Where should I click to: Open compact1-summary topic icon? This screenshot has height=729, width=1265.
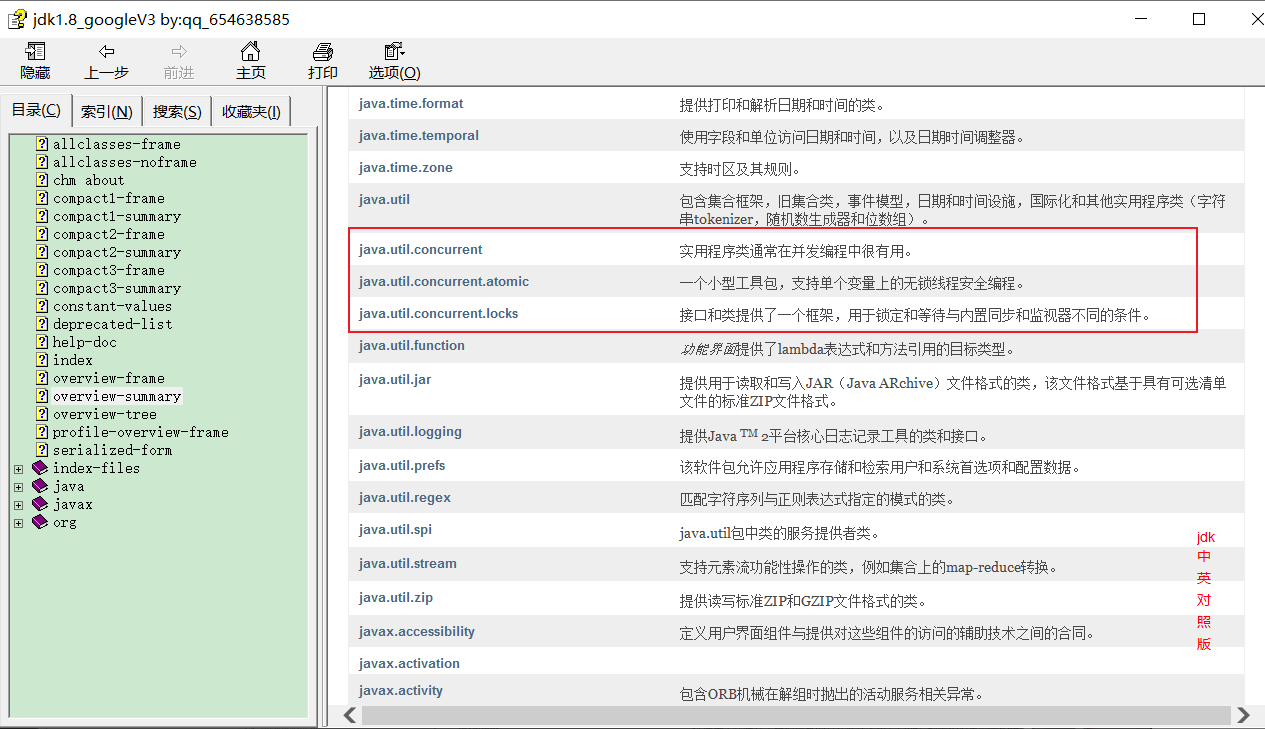[42, 216]
